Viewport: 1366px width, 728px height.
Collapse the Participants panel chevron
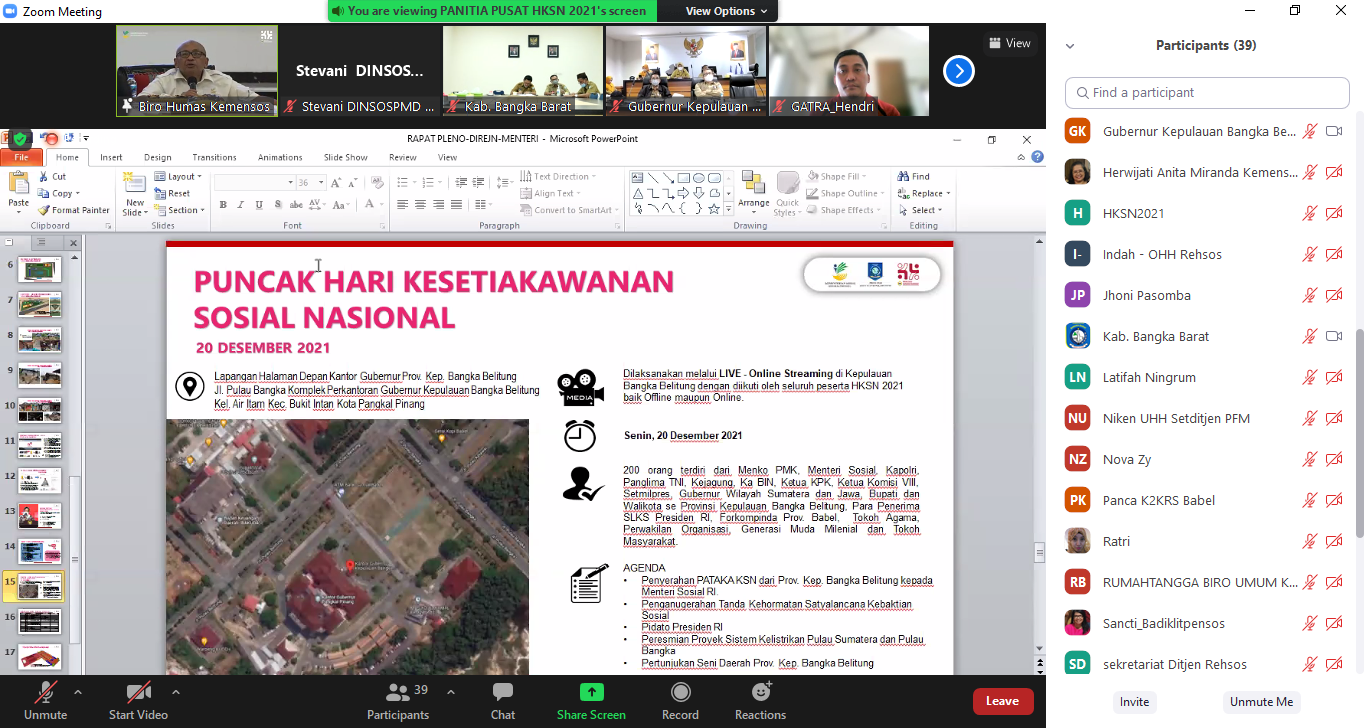pyautogui.click(x=1070, y=46)
